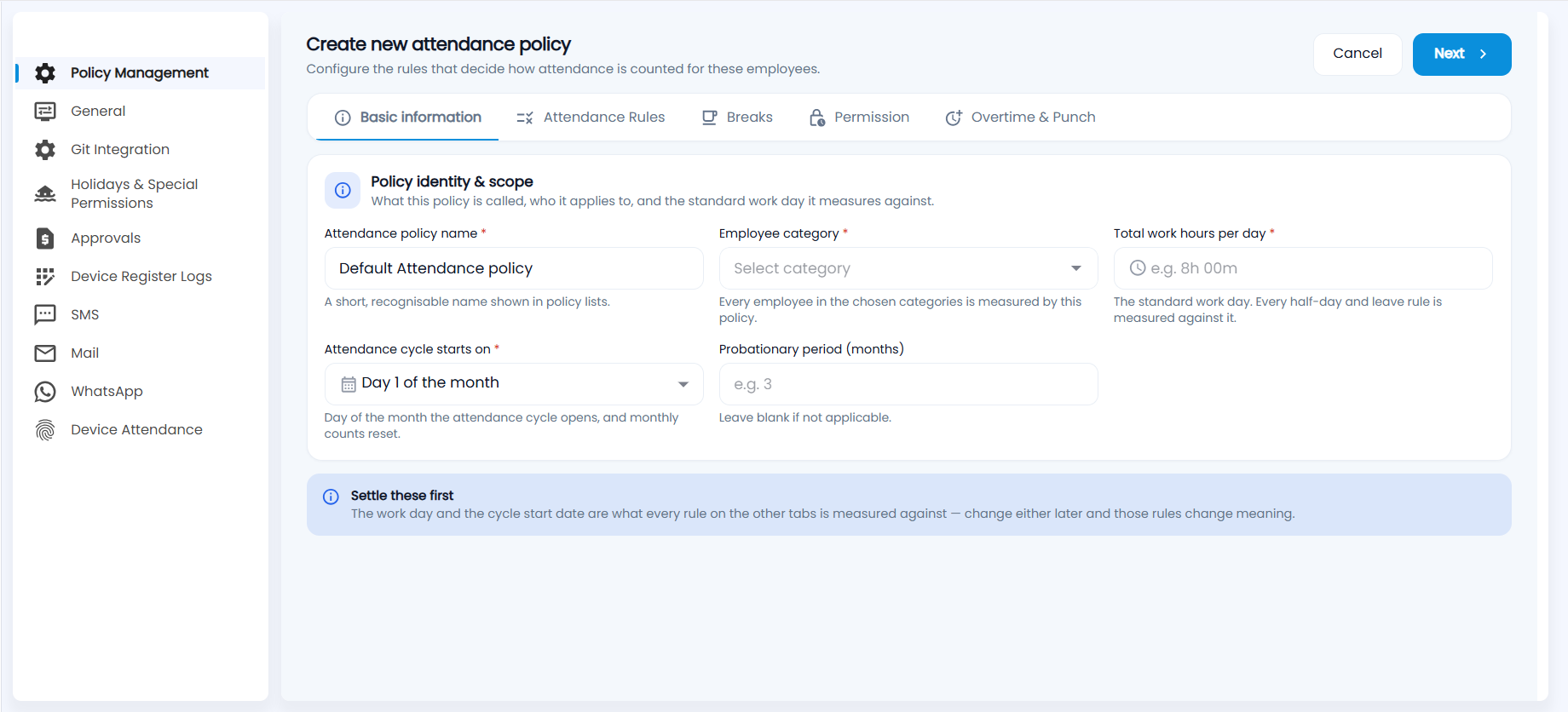The width and height of the screenshot is (1568, 712).
Task: Select the Overtime & Punch tab
Action: (1021, 118)
